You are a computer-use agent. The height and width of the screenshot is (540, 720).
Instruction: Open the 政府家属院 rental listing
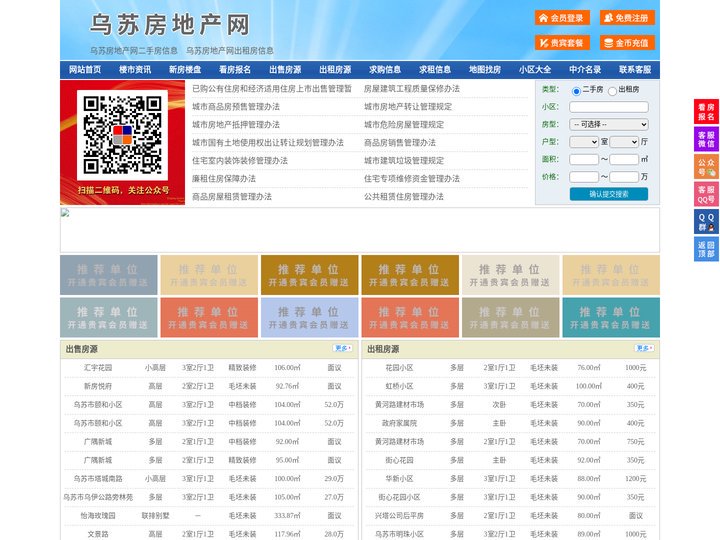pyautogui.click(x=399, y=423)
